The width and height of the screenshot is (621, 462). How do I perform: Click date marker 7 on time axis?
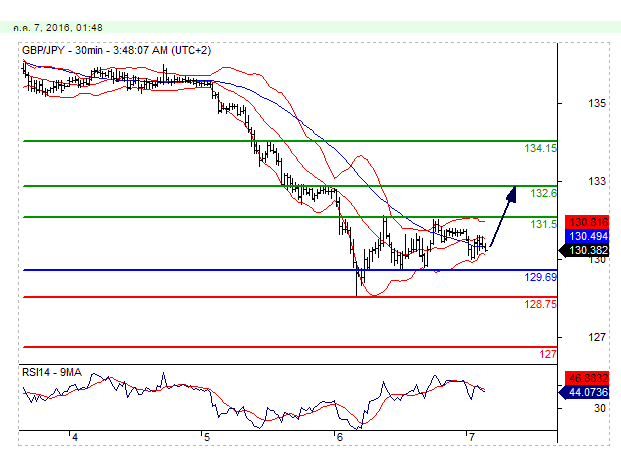pos(471,437)
